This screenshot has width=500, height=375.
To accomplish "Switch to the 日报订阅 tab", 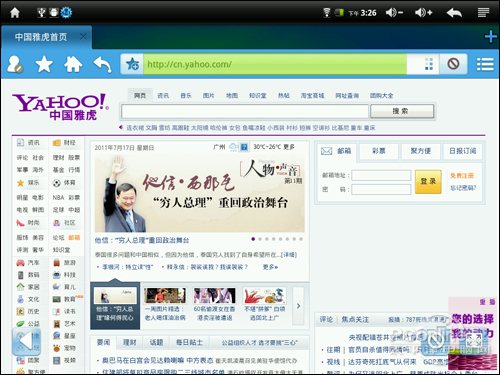I will click(x=463, y=151).
